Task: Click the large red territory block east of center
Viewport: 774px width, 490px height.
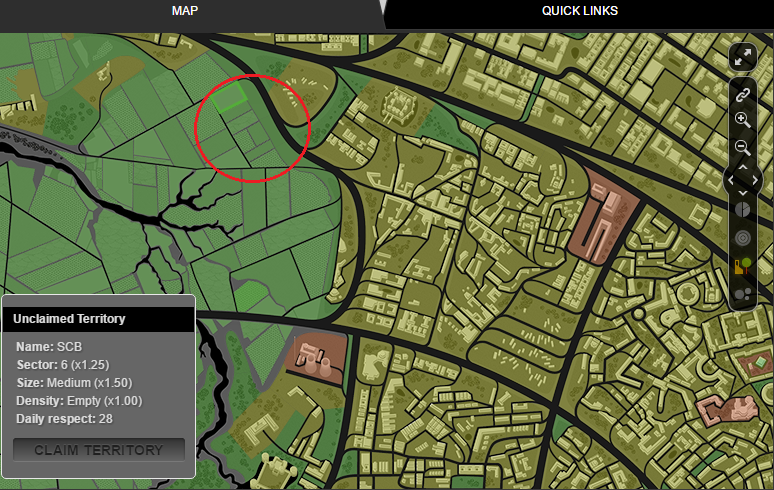Action: tap(603, 216)
